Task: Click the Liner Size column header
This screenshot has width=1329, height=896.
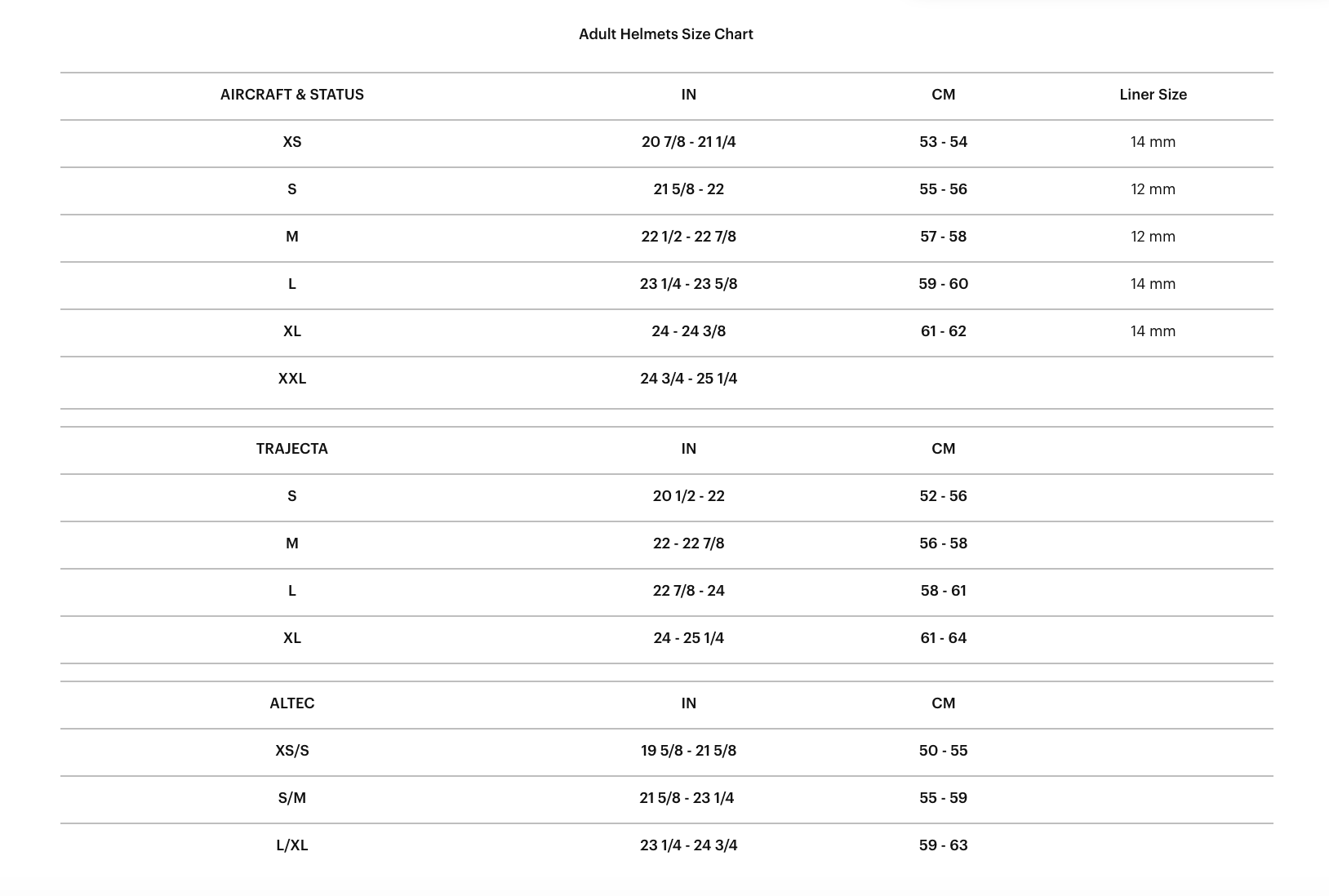Action: 1153,95
